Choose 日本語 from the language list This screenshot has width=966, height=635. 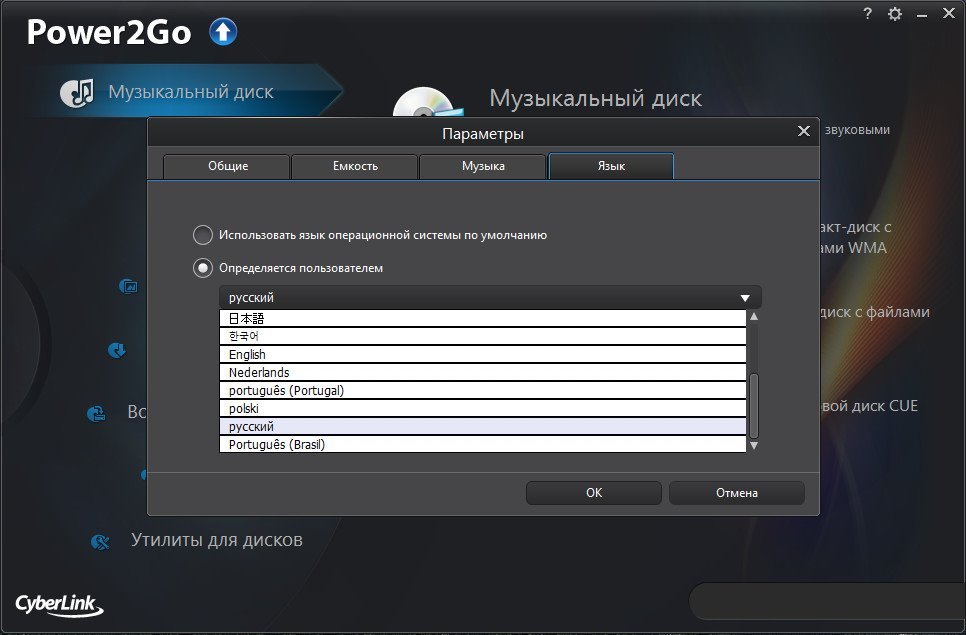(483, 318)
